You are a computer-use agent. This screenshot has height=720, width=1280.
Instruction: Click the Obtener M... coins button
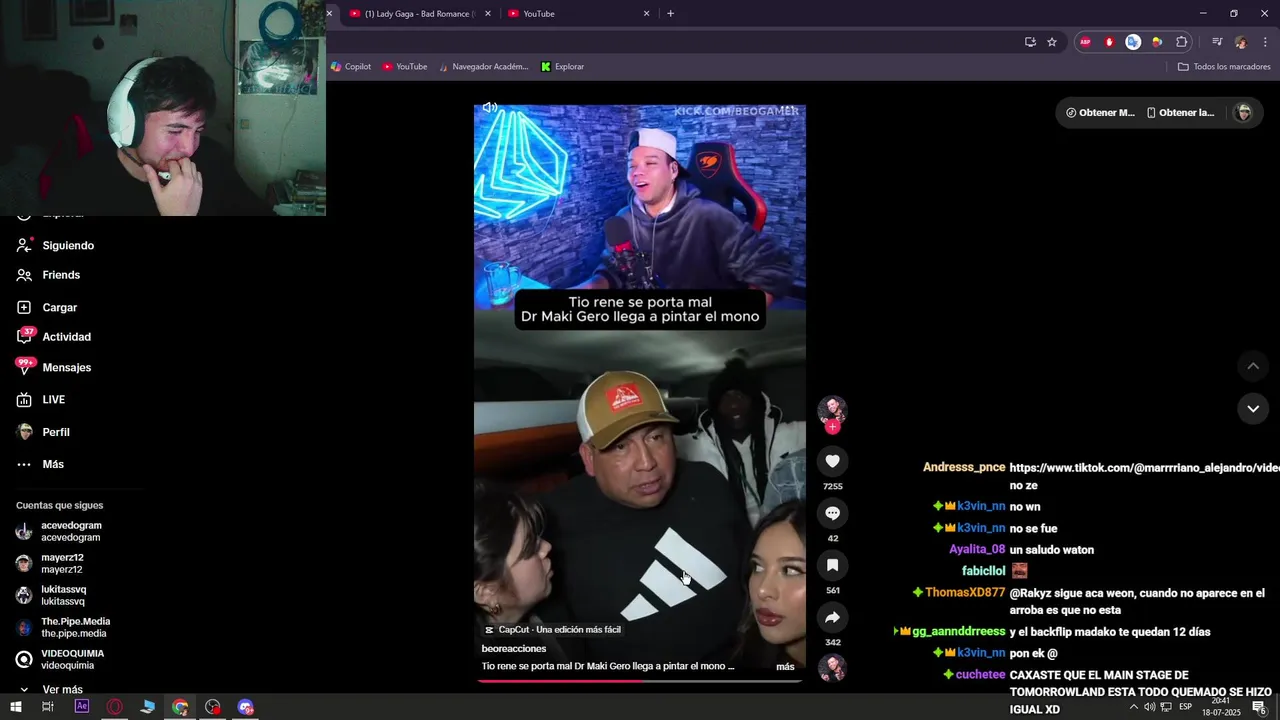point(1100,113)
